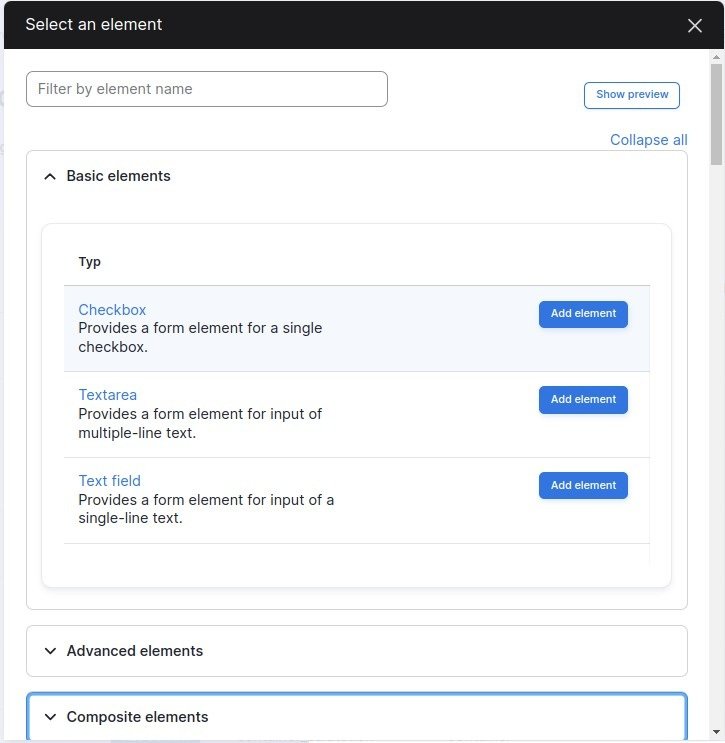The height and width of the screenshot is (743, 725).
Task: Open the Text field element link
Action: pyautogui.click(x=110, y=481)
